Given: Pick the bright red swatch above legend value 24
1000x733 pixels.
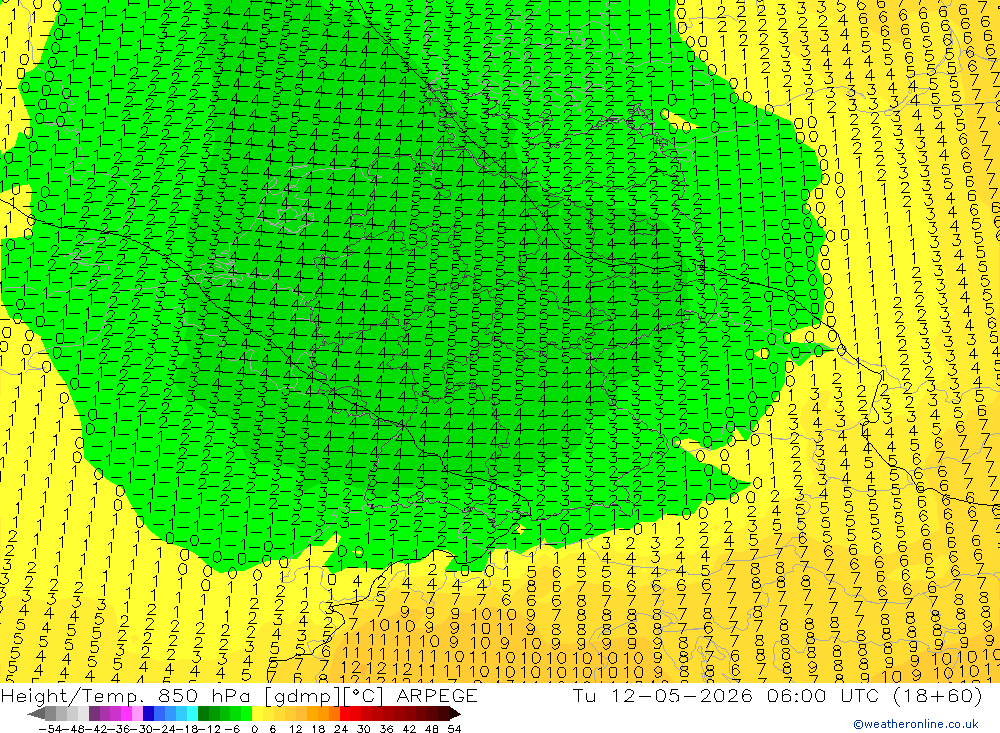Looking at the screenshot, I should point(345,714).
